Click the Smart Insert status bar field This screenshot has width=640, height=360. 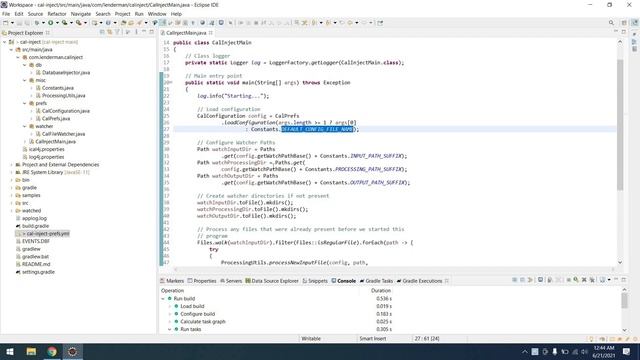coord(373,339)
